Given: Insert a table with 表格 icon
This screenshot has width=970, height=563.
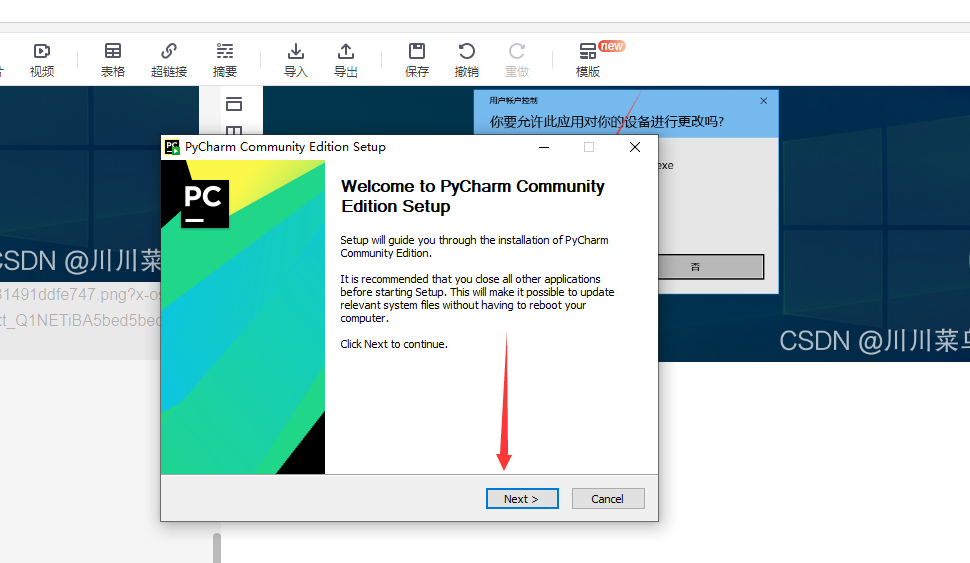Looking at the screenshot, I should point(113,60).
